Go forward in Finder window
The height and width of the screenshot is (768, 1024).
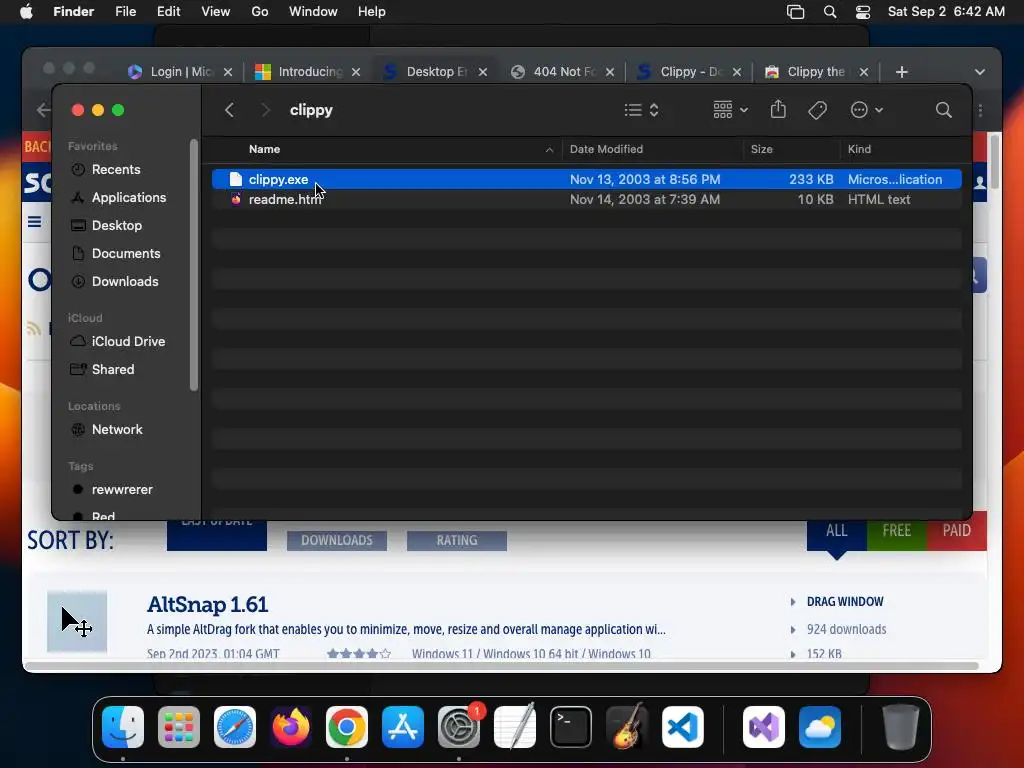pyautogui.click(x=265, y=110)
